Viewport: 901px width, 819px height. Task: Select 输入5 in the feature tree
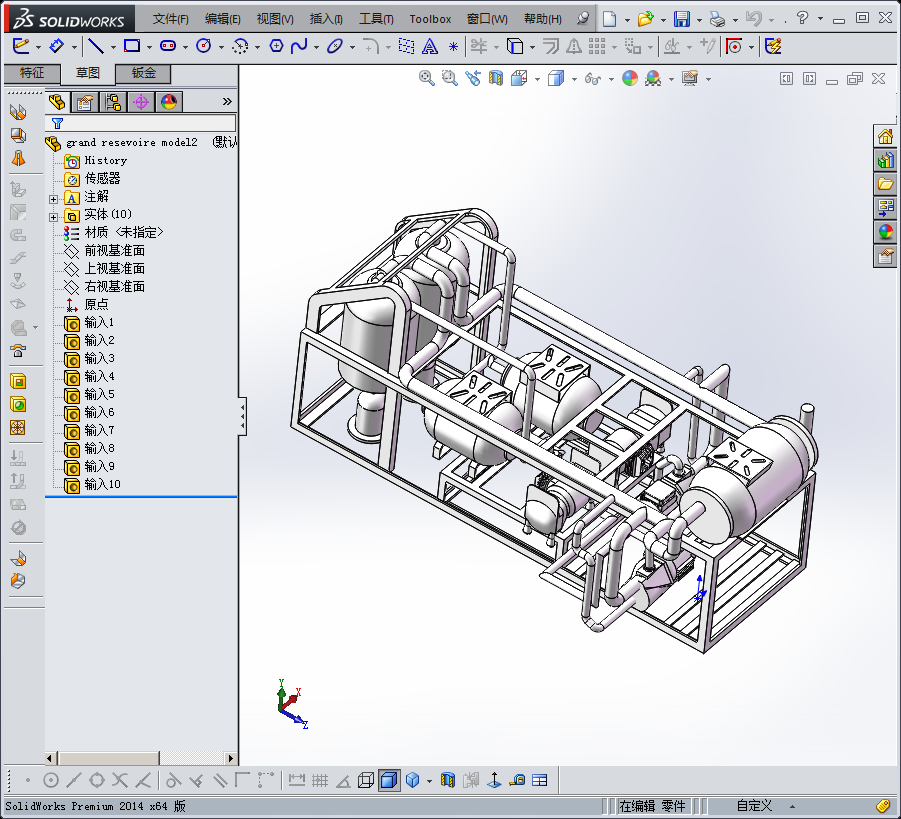point(99,394)
